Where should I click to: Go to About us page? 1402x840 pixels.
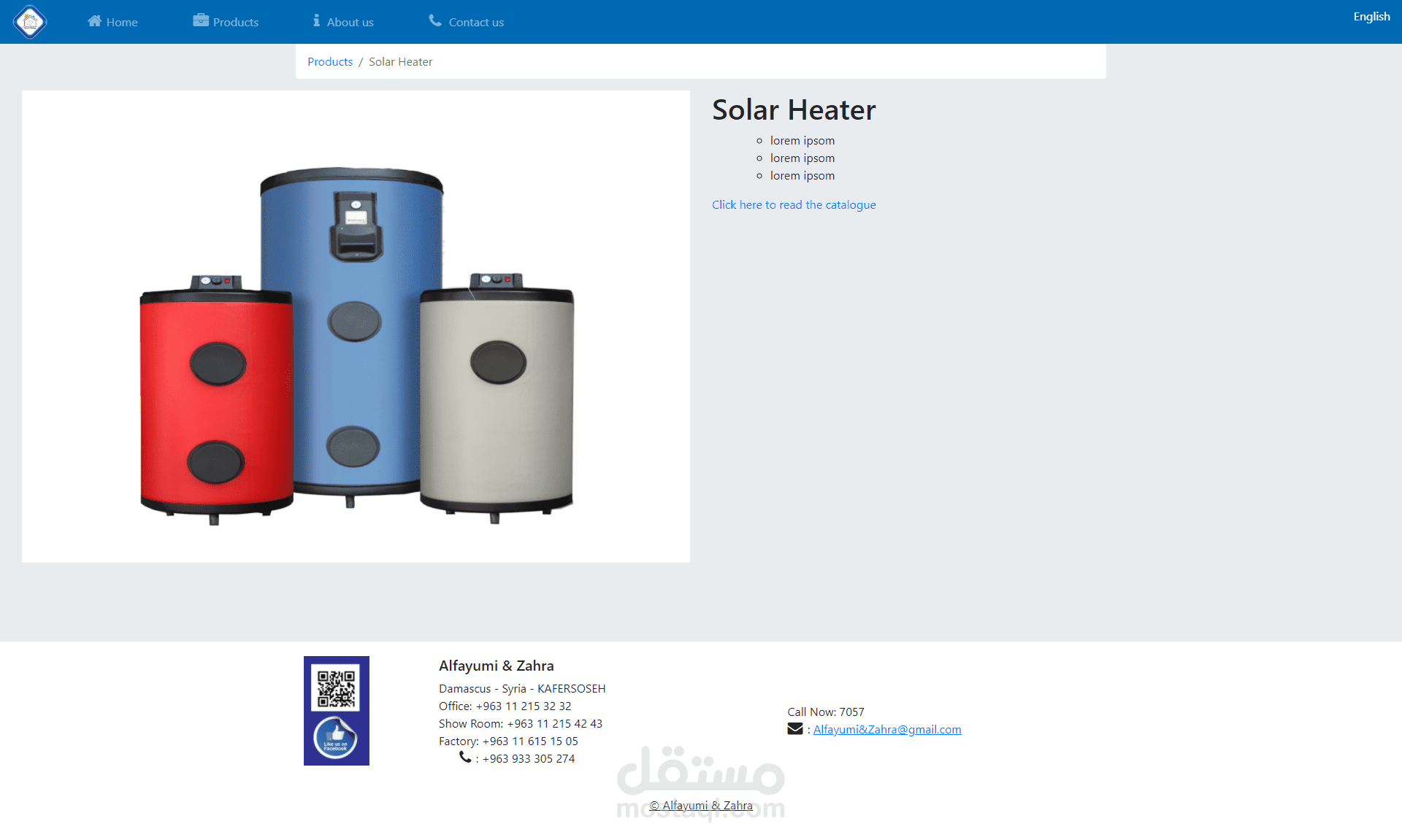[x=350, y=23]
